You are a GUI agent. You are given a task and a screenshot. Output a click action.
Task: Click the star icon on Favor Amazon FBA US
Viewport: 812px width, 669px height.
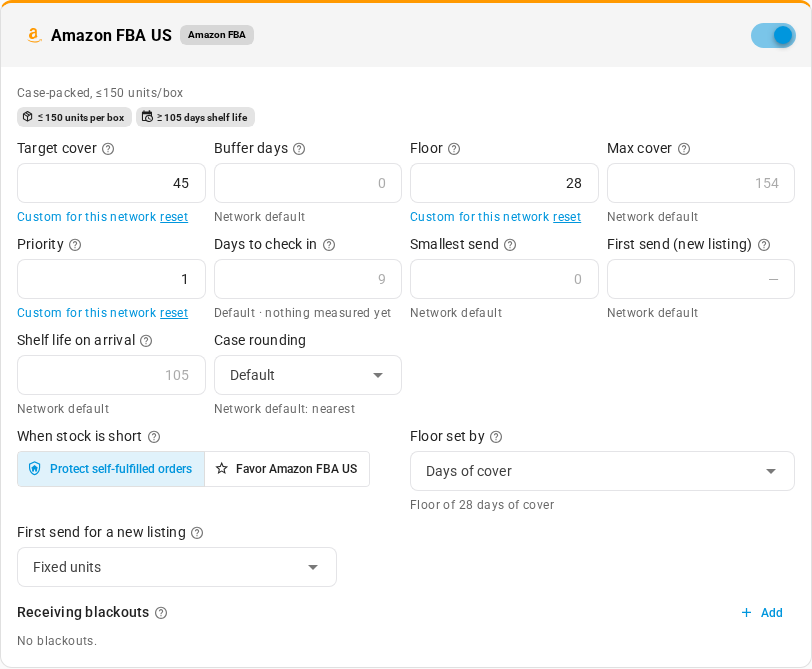[222, 469]
